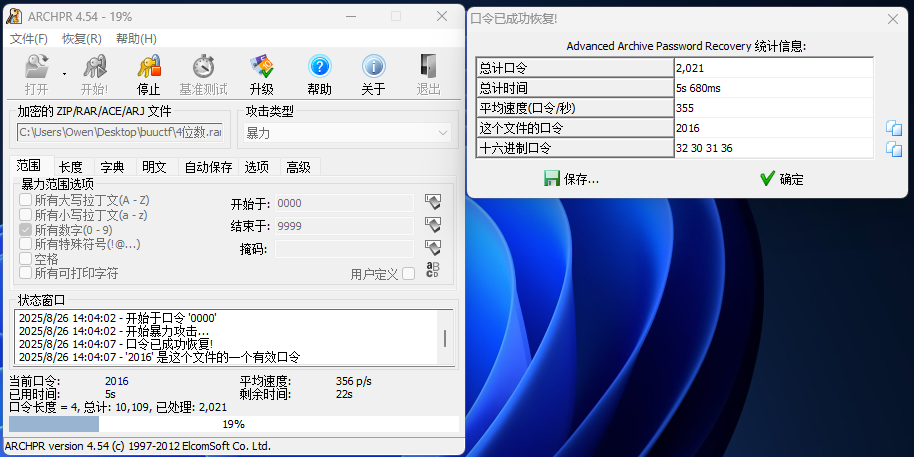The width and height of the screenshot is (914, 457).
Task: Open the About (关于) toolbar icon
Action: 373,66
